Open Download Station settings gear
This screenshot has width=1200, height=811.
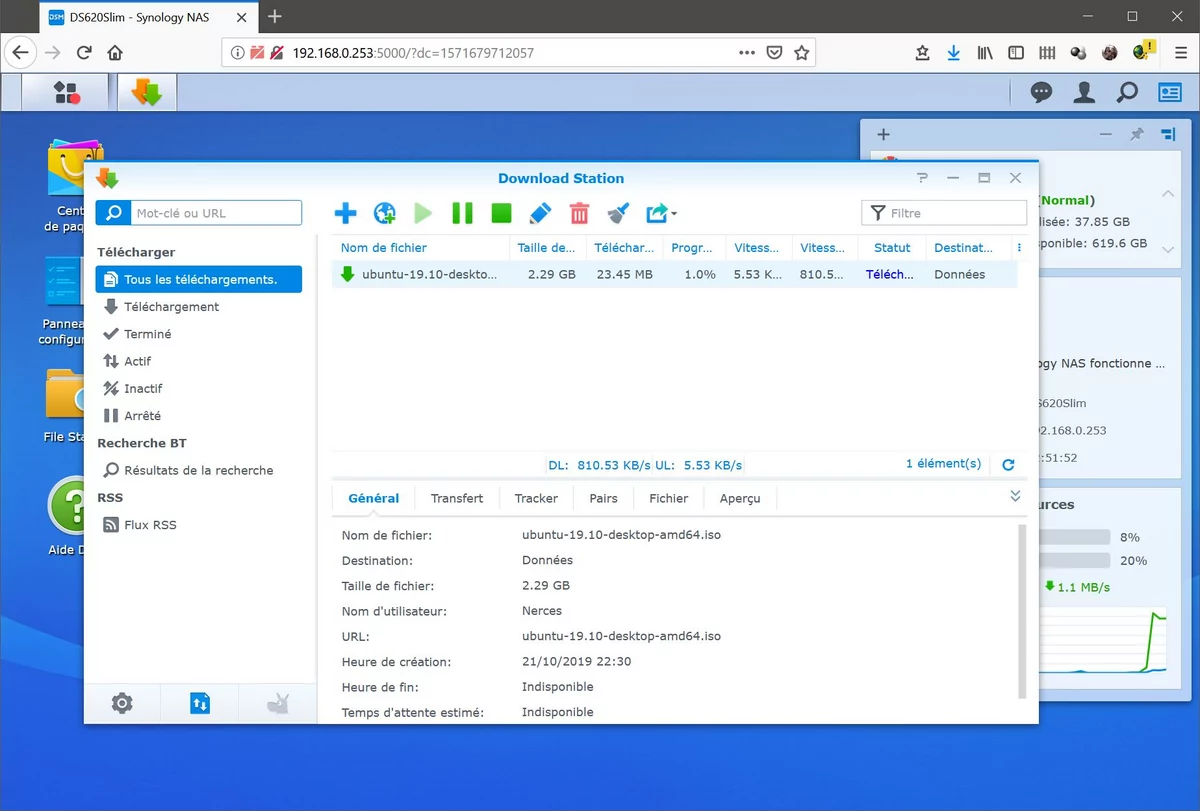(122, 703)
